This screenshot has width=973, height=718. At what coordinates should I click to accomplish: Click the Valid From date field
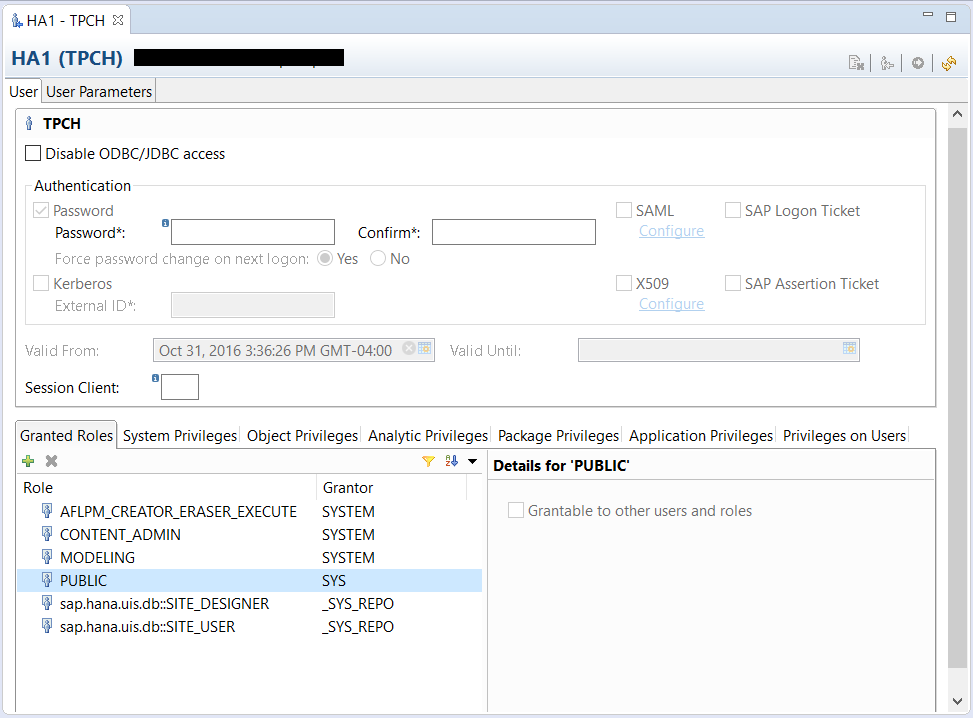click(x=294, y=350)
